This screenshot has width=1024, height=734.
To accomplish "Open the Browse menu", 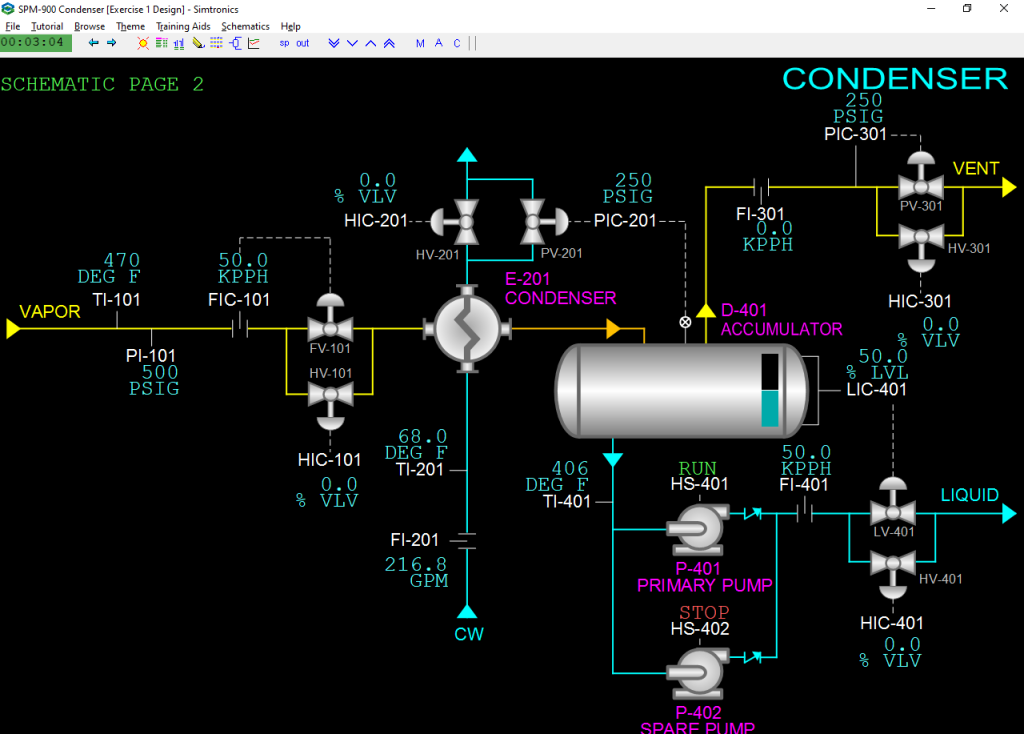I will click(89, 26).
